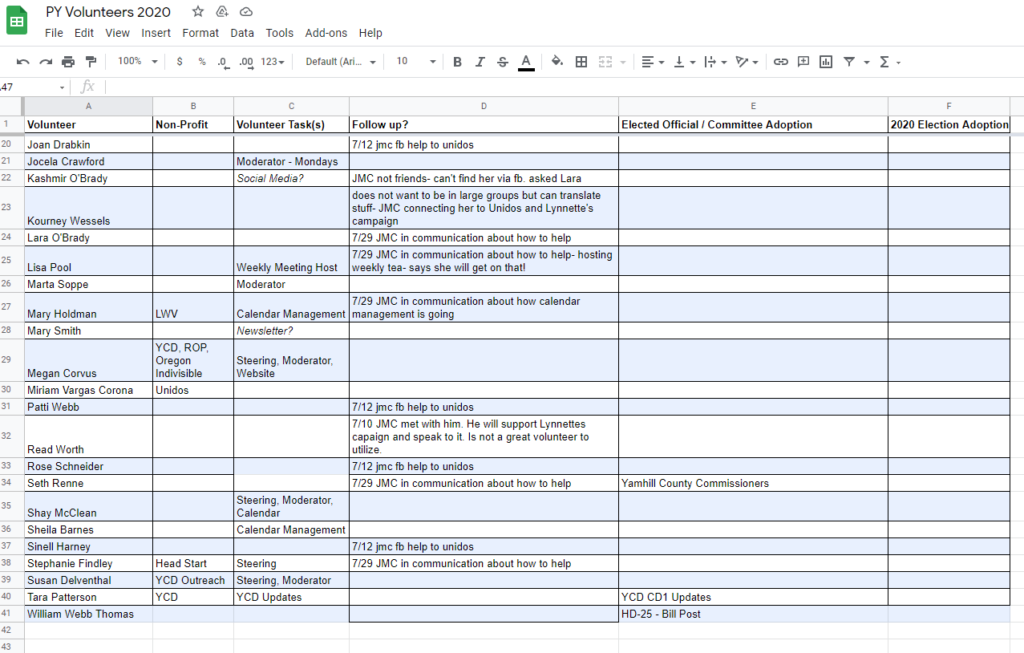Open the Borders tool
This screenshot has height=653, width=1024.
(581, 62)
